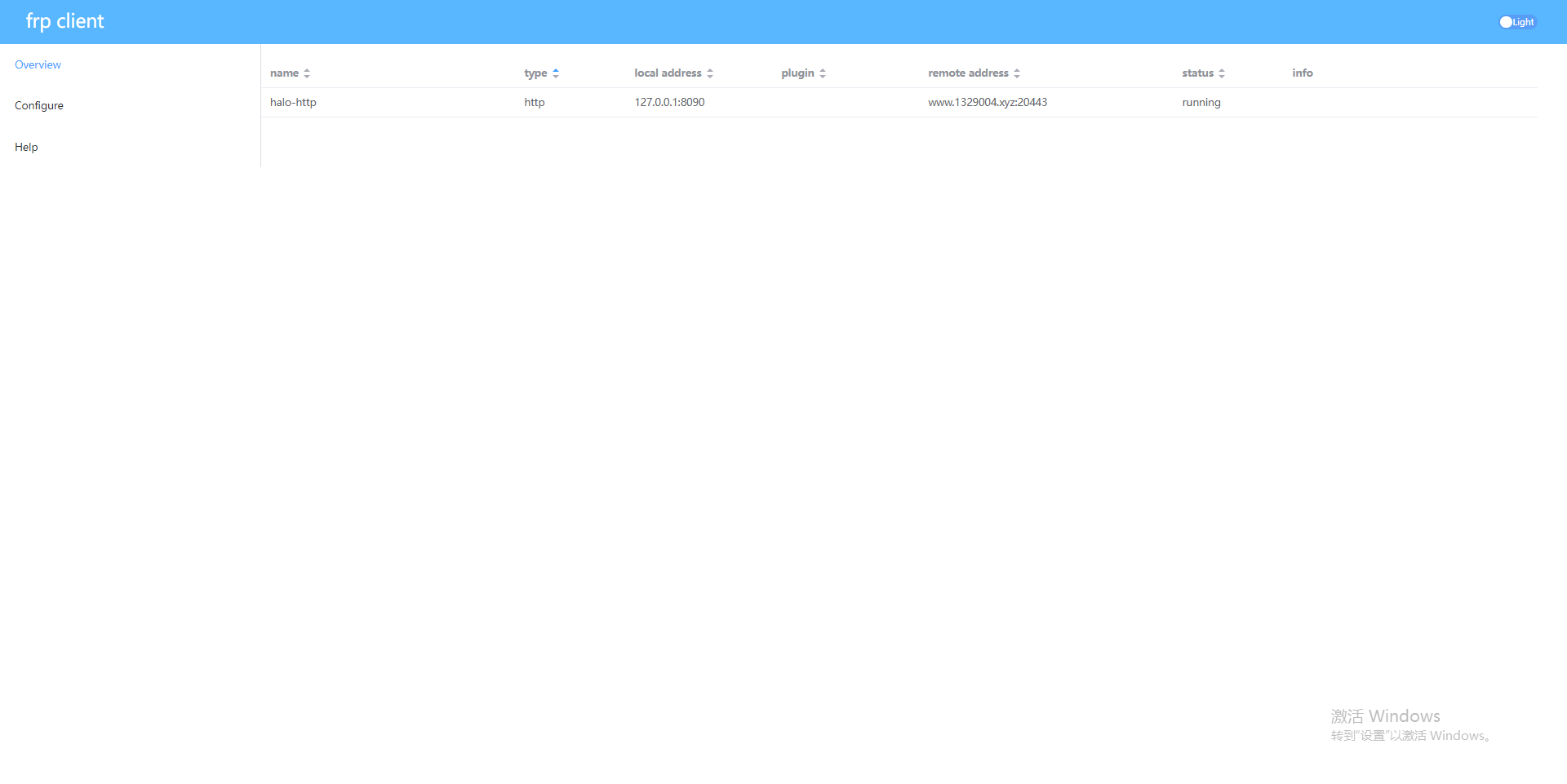The height and width of the screenshot is (784, 1567).
Task: Select the halo-http proxy name cell
Action: click(x=293, y=102)
